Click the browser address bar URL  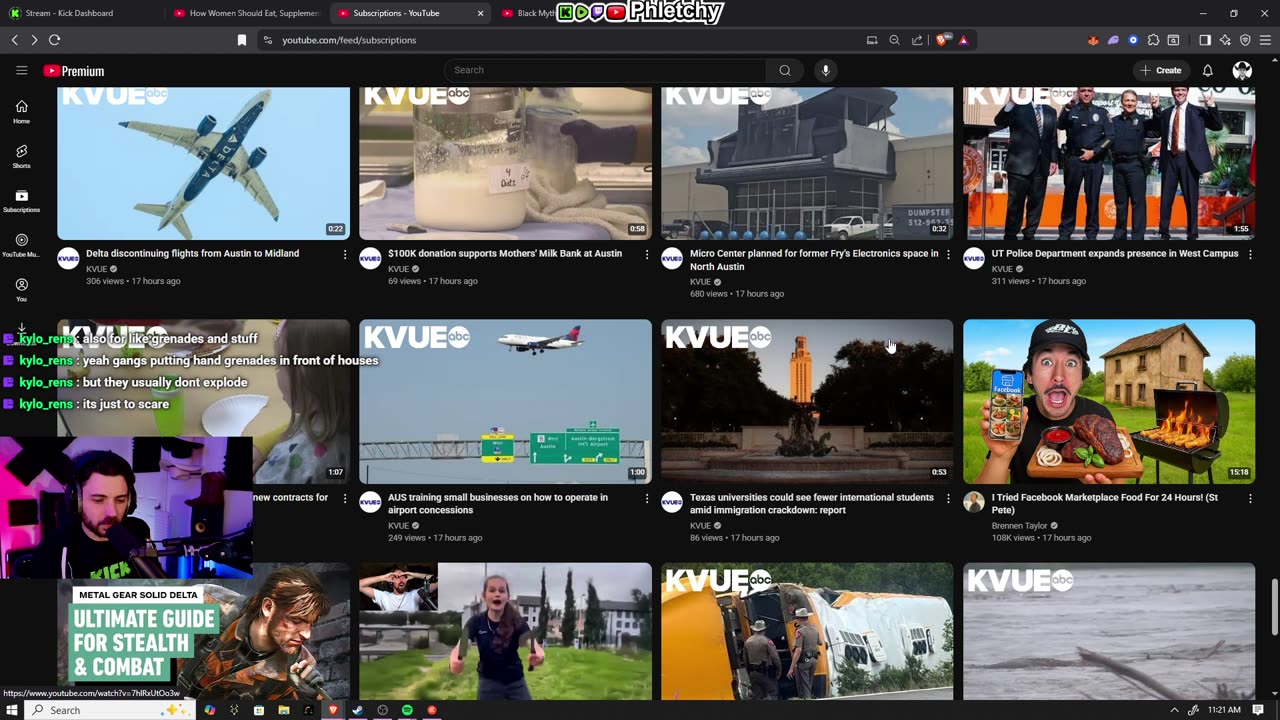349,40
